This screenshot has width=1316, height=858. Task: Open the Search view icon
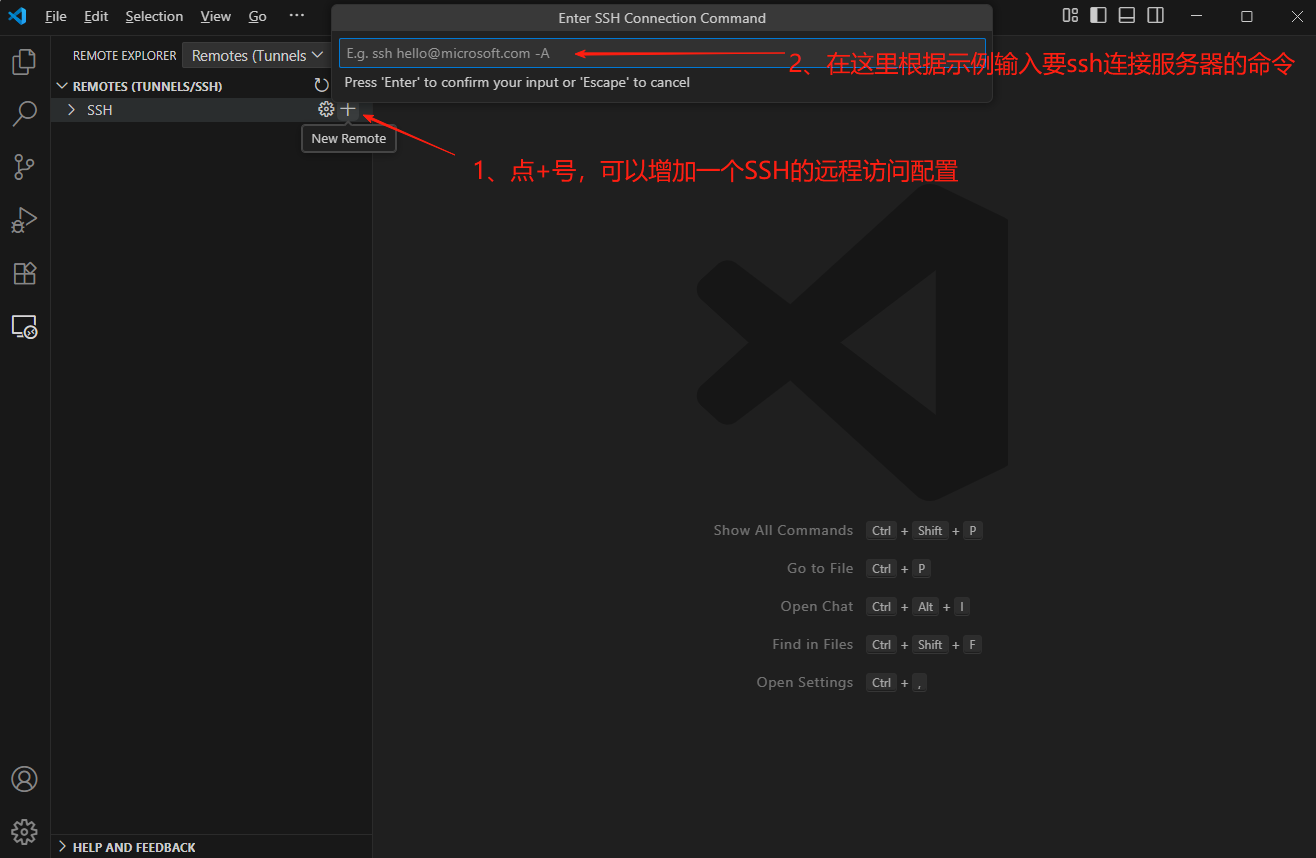coord(24,114)
